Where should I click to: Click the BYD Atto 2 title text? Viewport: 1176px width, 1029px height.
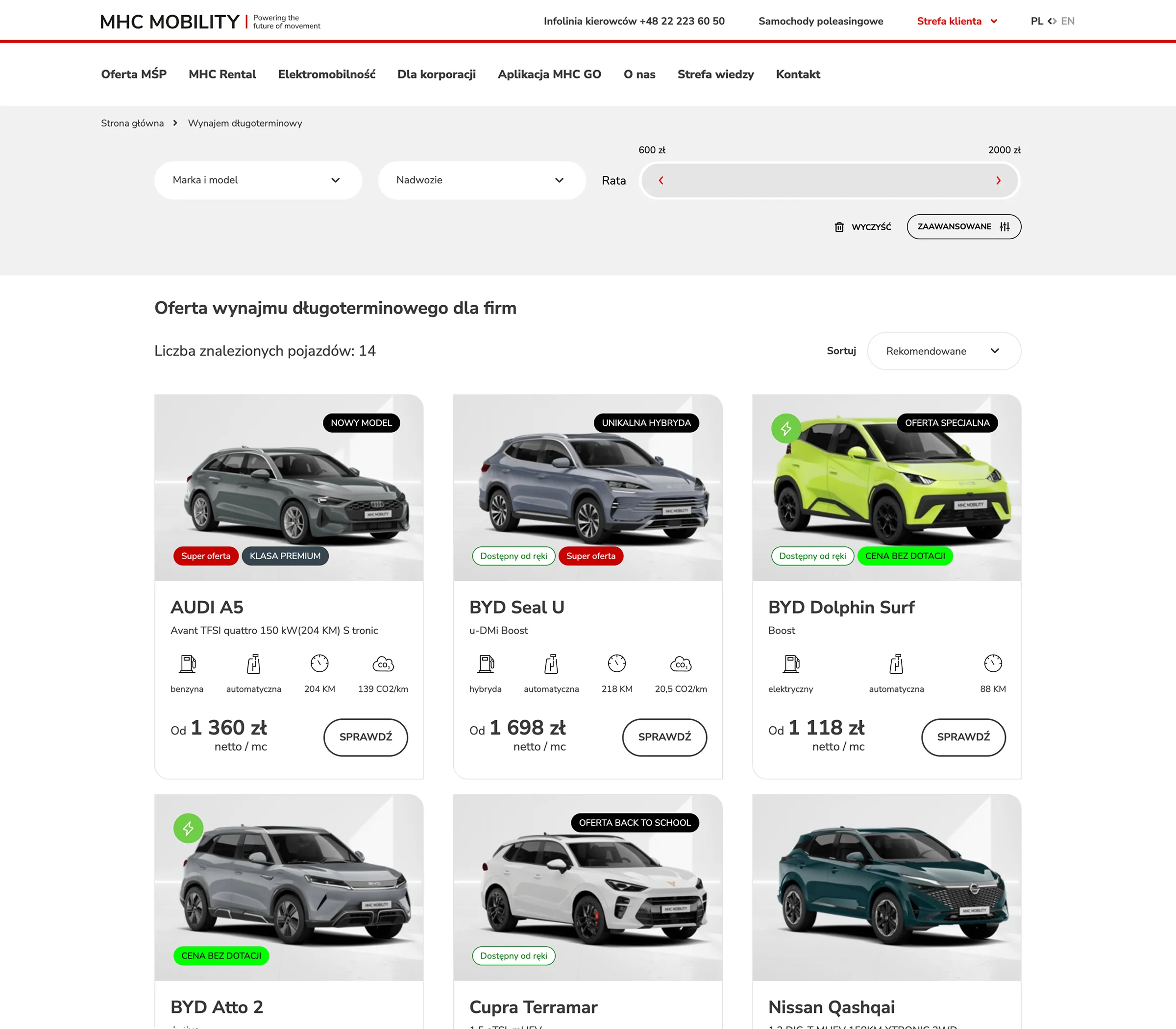pos(217,1007)
